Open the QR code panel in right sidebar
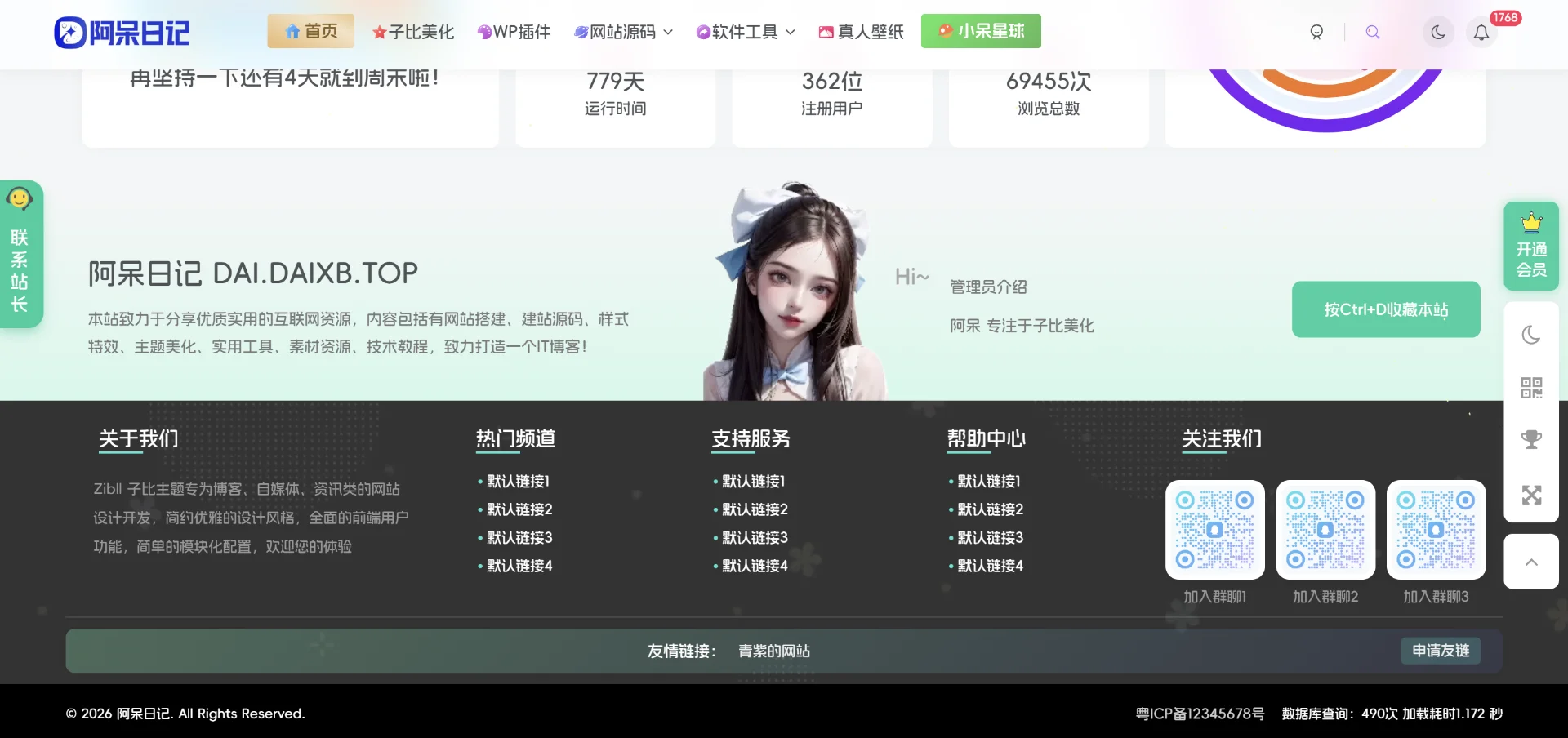This screenshot has width=1568, height=738. 1531,387
